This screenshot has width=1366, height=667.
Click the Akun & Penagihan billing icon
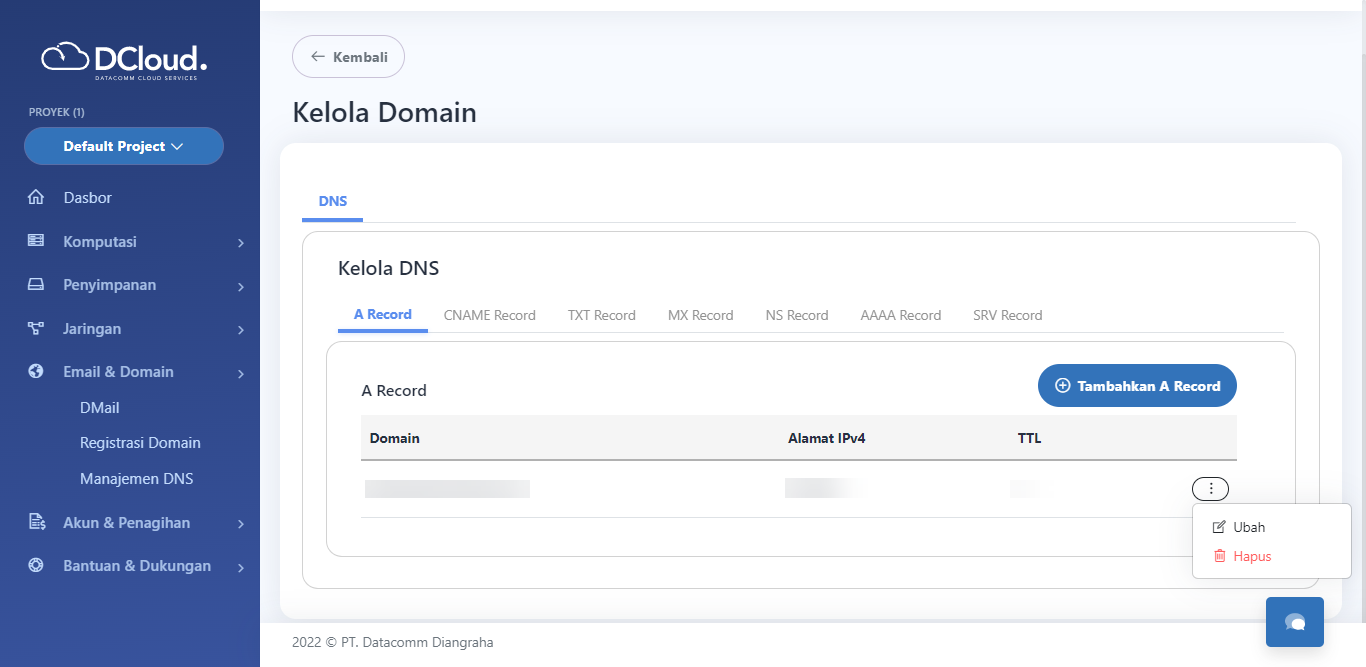(x=36, y=522)
